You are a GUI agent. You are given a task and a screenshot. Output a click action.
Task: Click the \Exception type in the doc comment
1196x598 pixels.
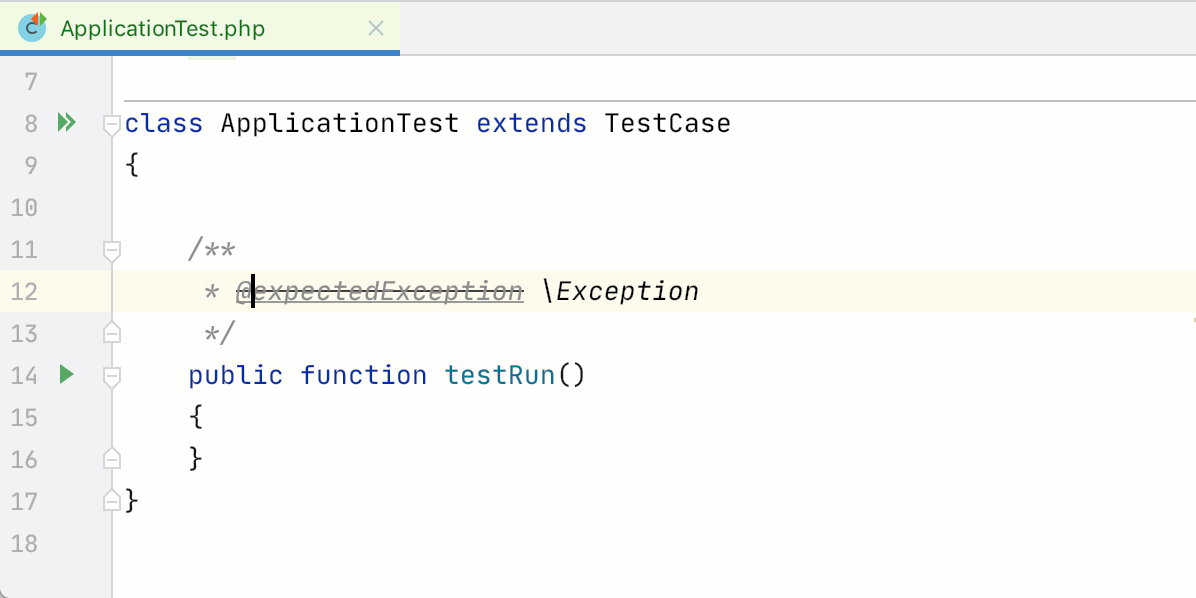point(621,291)
